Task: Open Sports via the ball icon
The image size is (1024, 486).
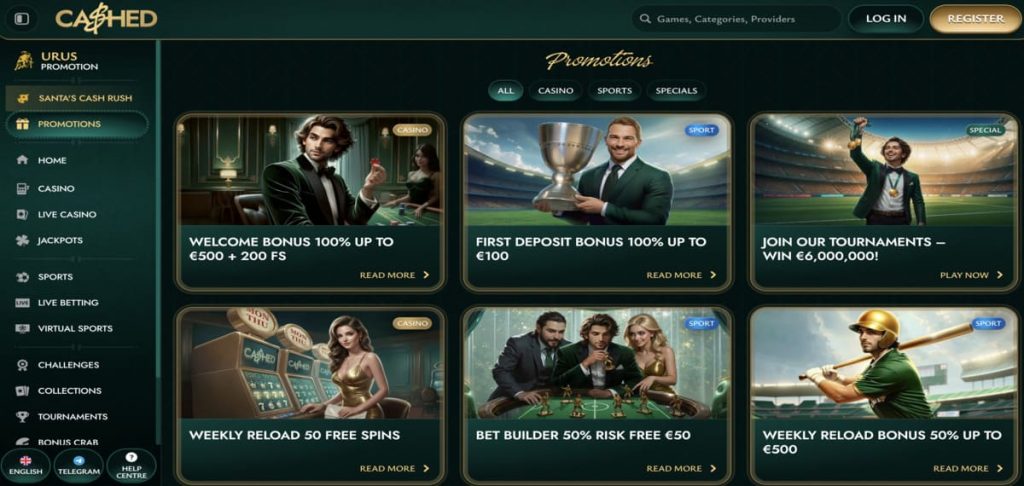Action: coord(22,277)
